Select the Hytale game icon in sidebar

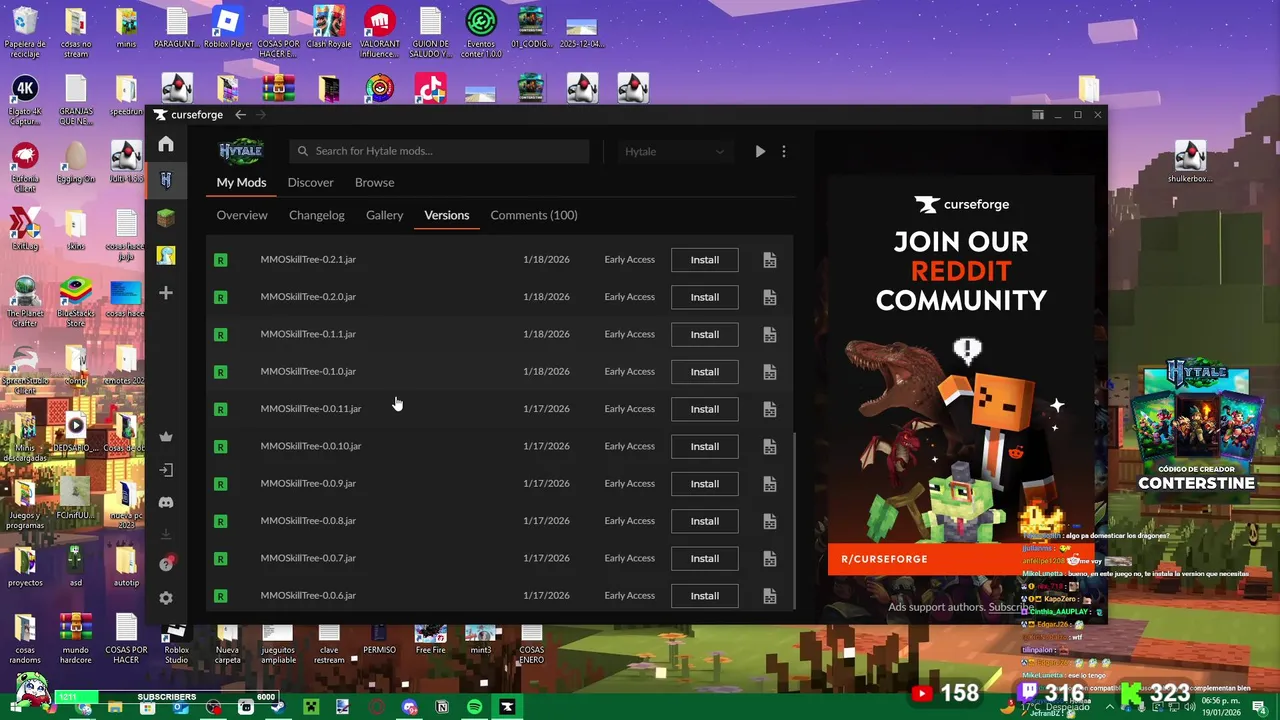coord(166,180)
